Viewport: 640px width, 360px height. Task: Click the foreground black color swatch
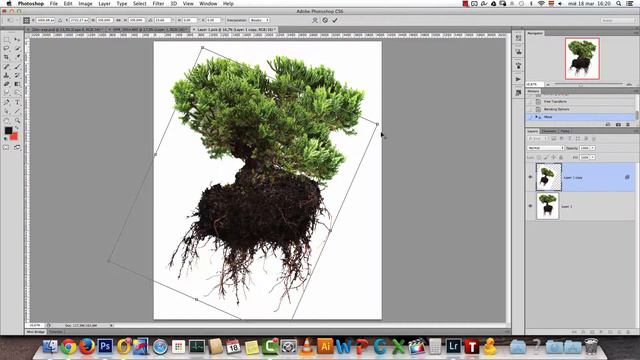(8, 131)
